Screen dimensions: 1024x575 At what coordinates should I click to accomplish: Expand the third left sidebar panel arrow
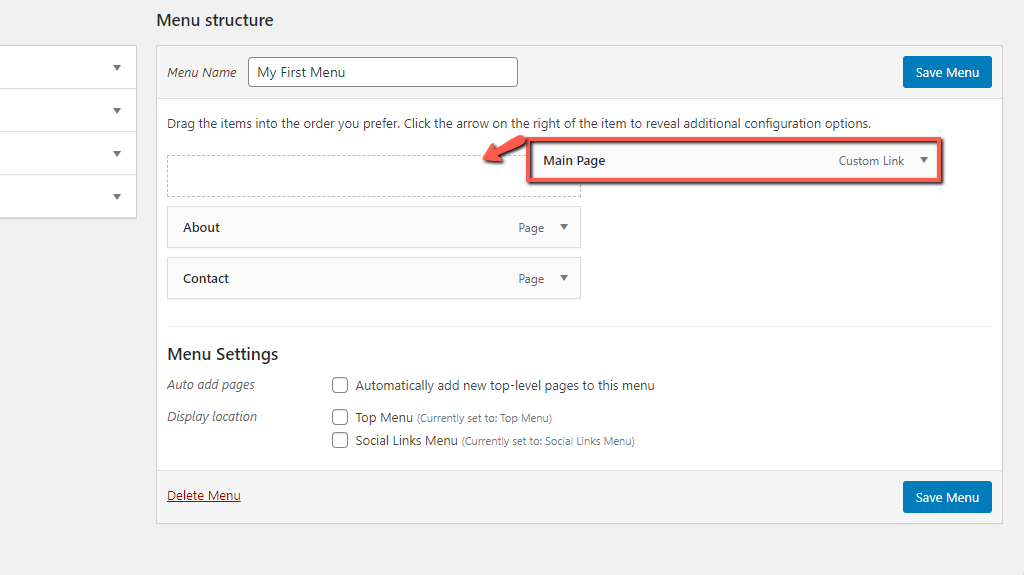(x=117, y=154)
